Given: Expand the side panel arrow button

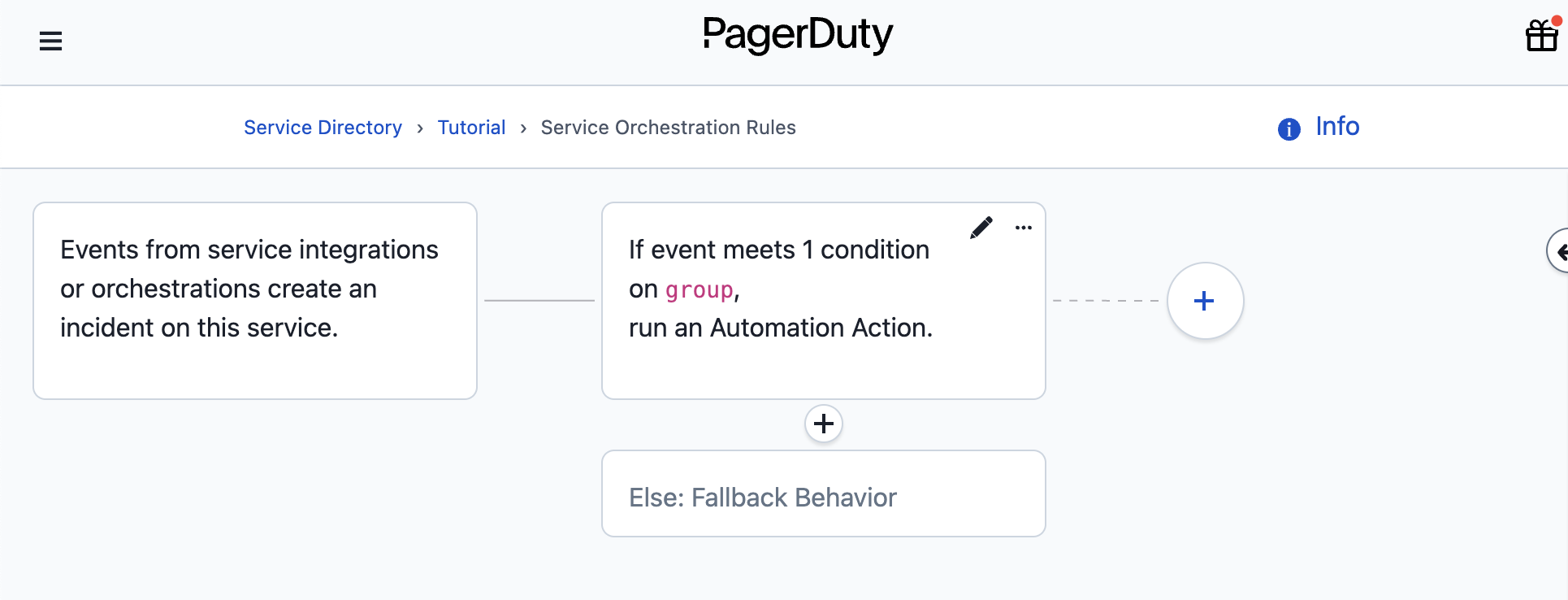Looking at the screenshot, I should point(1558,251).
